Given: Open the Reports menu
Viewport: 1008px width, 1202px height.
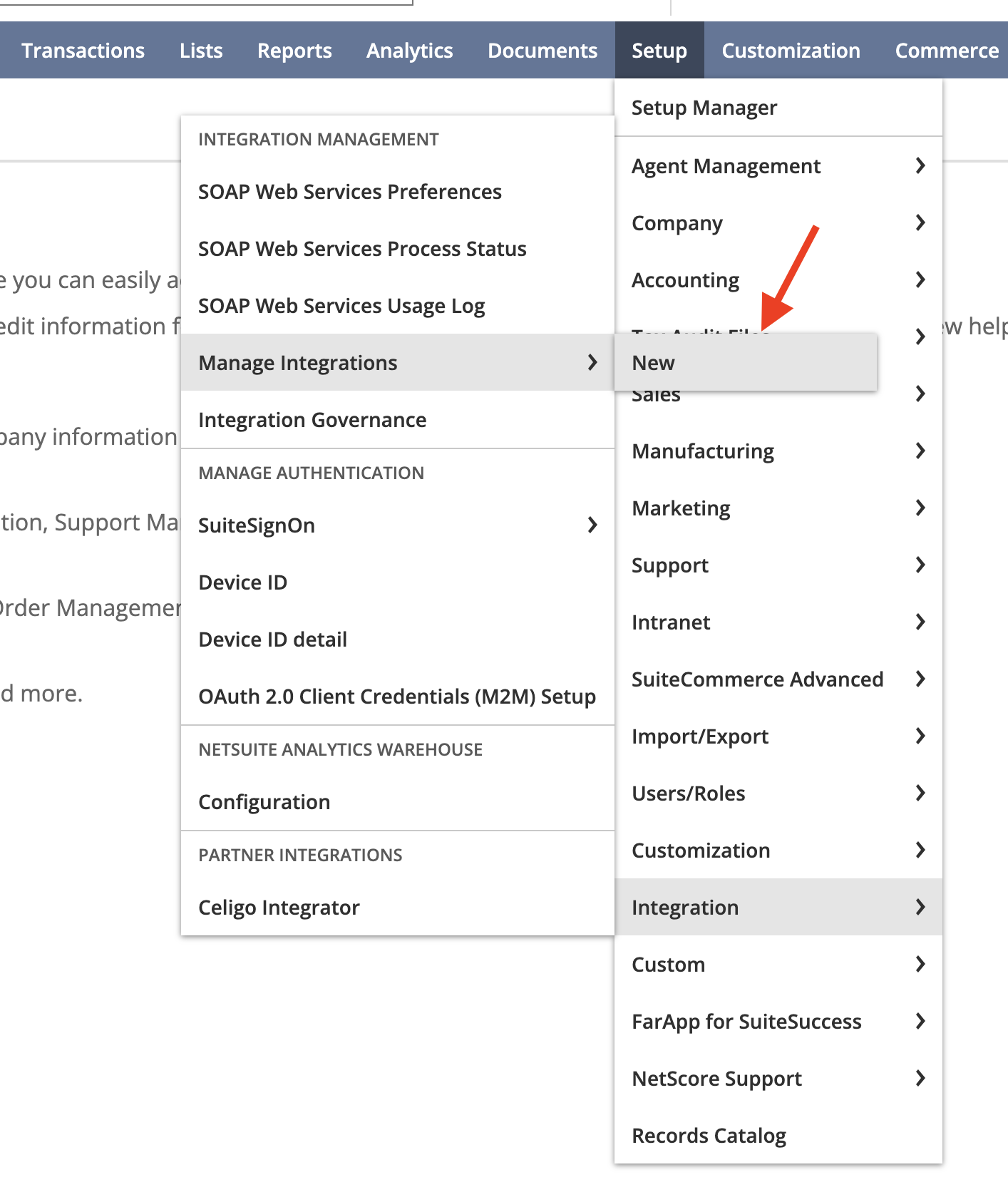Looking at the screenshot, I should pyautogui.click(x=294, y=51).
